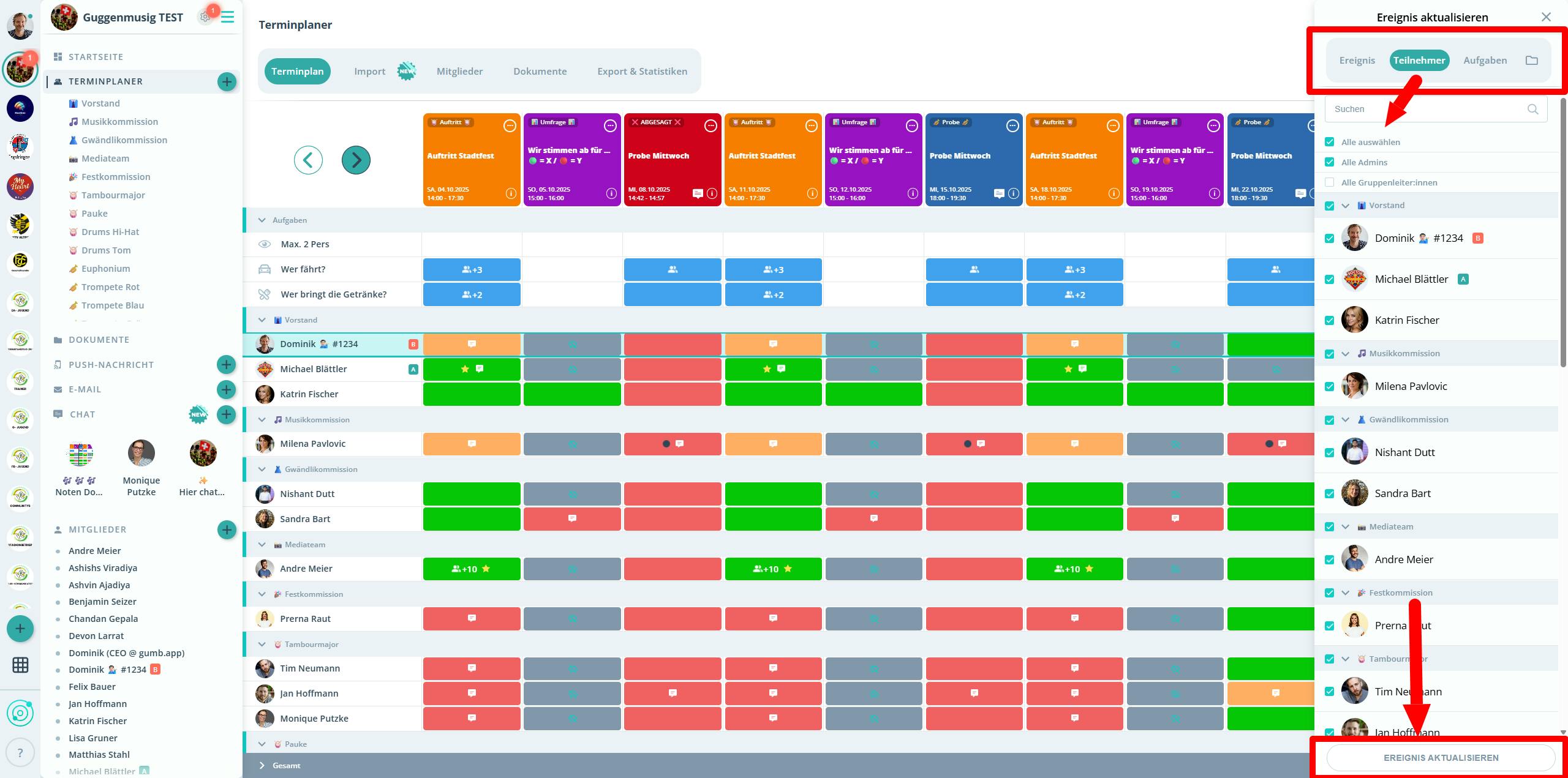The width and height of the screenshot is (1568, 778).
Task: Create new push-nachricht with plus icon
Action: 226,364
